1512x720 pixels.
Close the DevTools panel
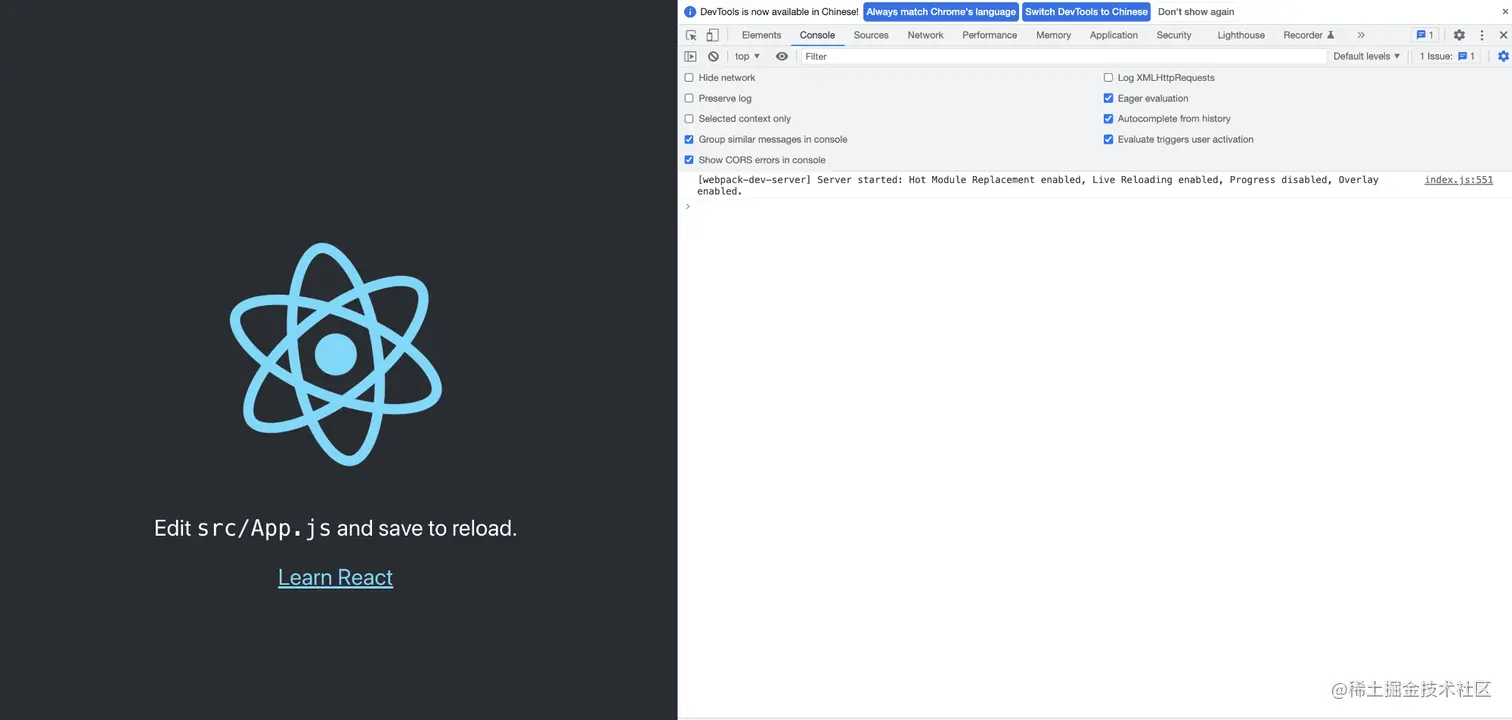point(1503,35)
